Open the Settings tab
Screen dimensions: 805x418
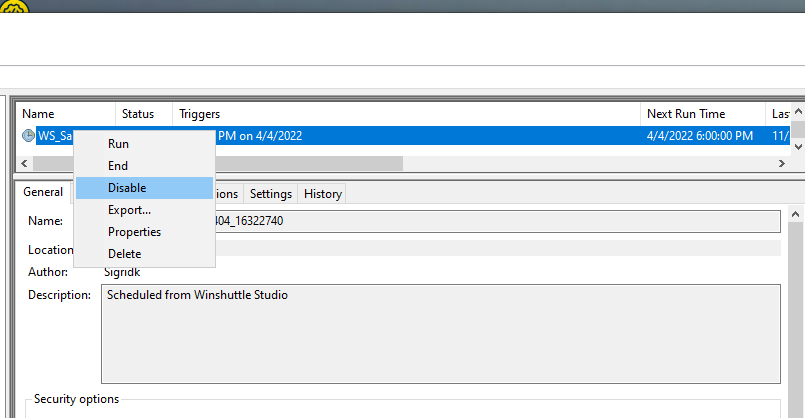click(271, 194)
